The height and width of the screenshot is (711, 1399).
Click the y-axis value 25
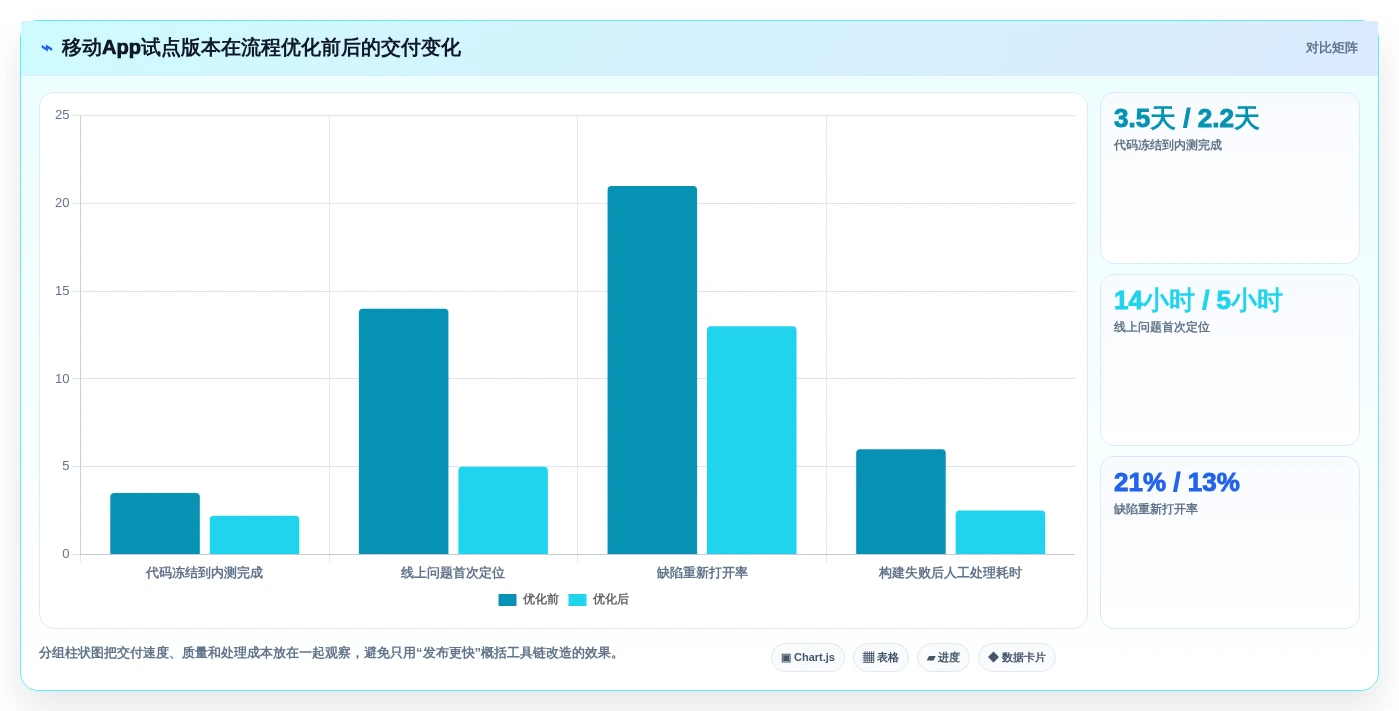tap(62, 115)
